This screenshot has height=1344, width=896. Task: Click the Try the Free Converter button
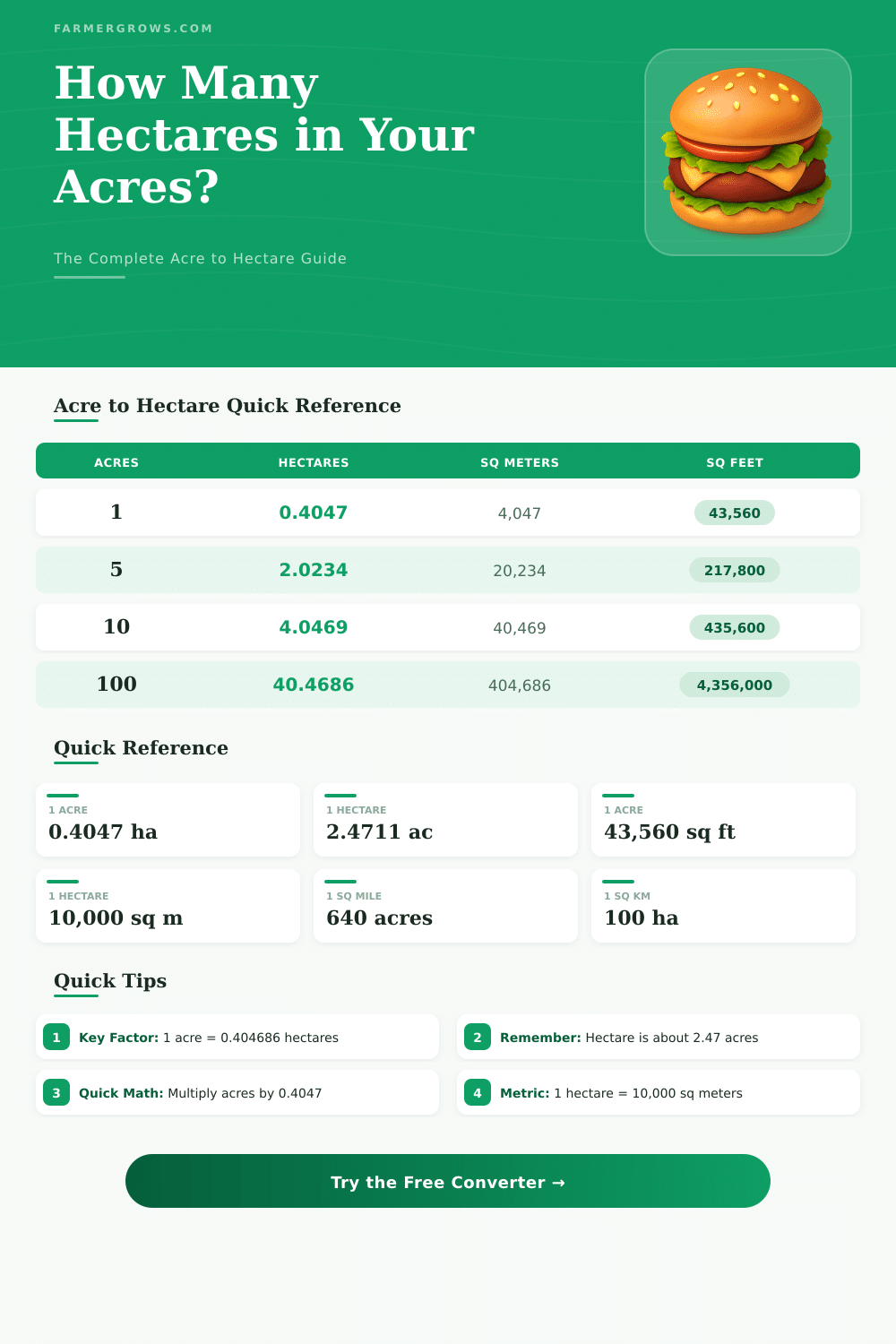(448, 1182)
